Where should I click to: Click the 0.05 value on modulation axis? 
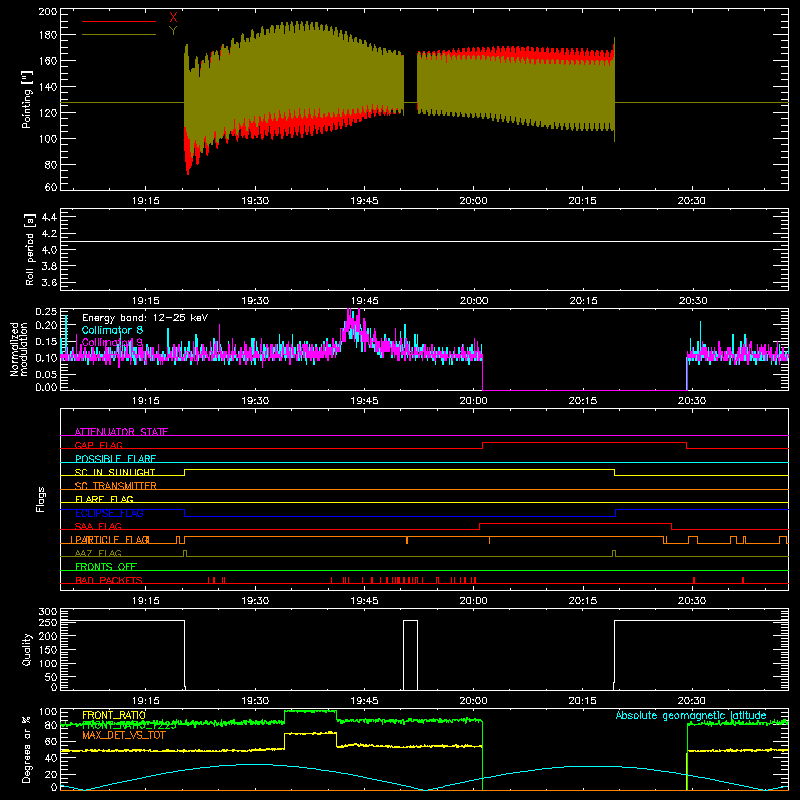point(46,374)
